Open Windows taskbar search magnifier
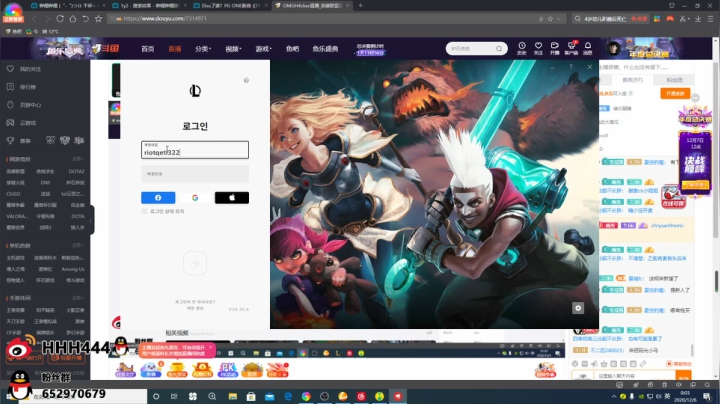Viewport: 720px width, 404px height. 212,396
